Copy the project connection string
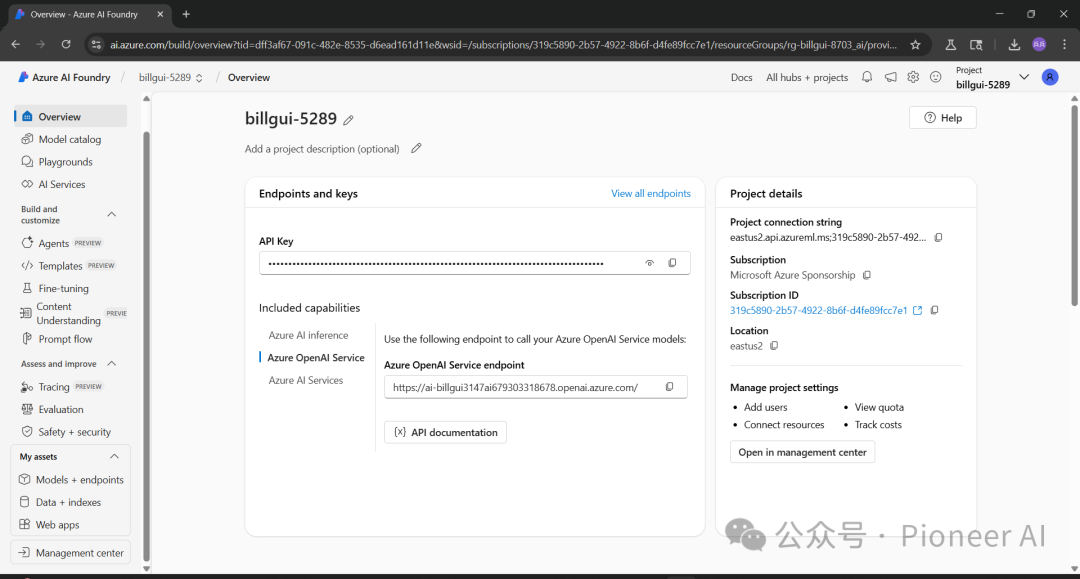Screen dimensions: 1080x579 (x=938, y=238)
